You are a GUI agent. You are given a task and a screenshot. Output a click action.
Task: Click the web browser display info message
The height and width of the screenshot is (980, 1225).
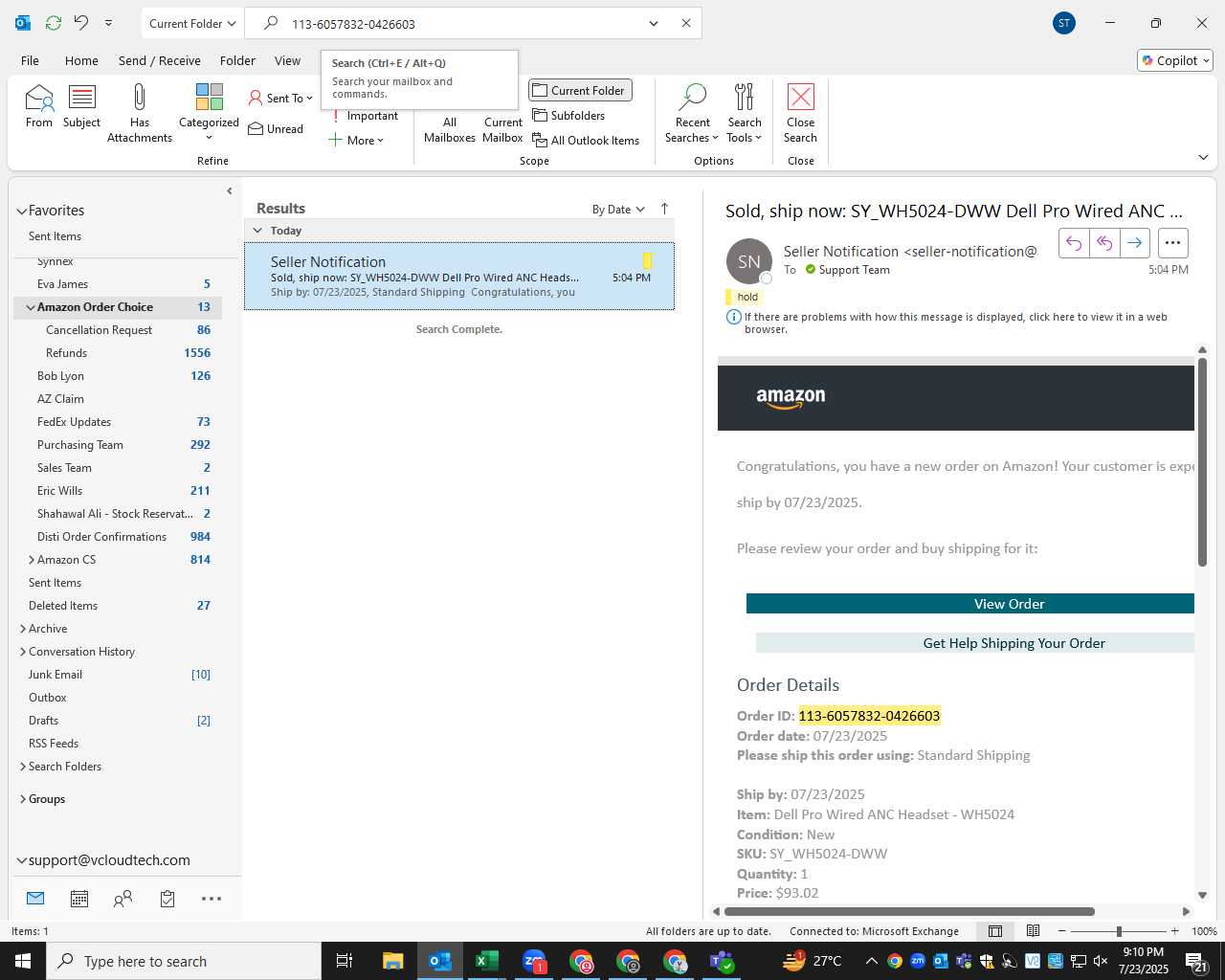click(x=955, y=323)
